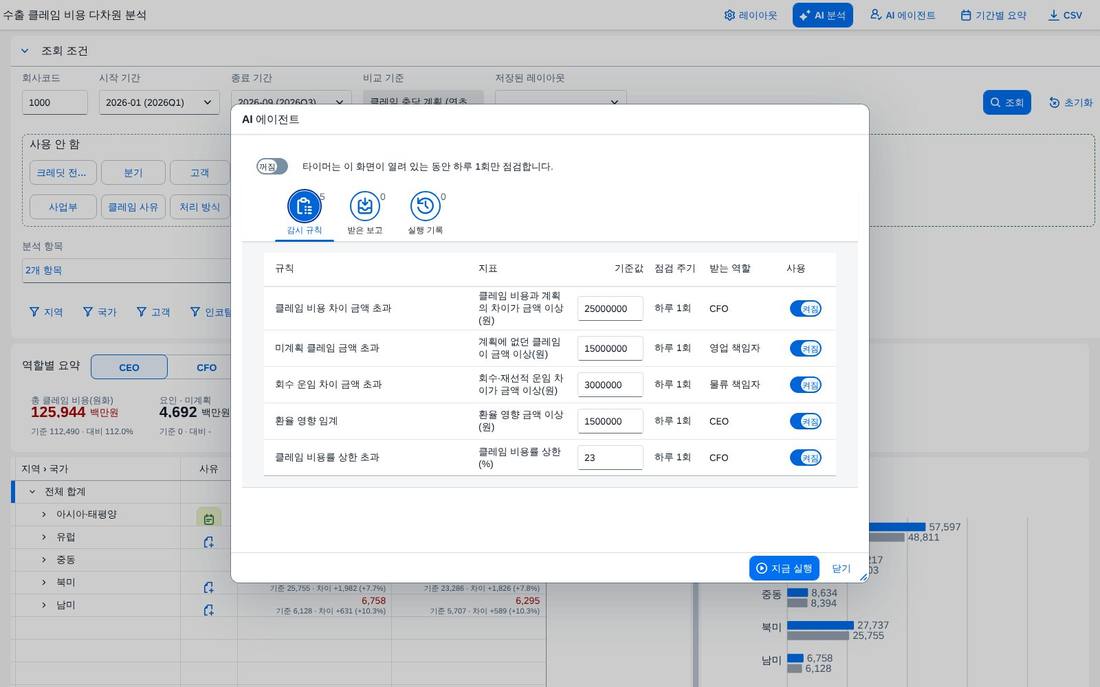Collapse the 조회 조건 section

point(25,51)
